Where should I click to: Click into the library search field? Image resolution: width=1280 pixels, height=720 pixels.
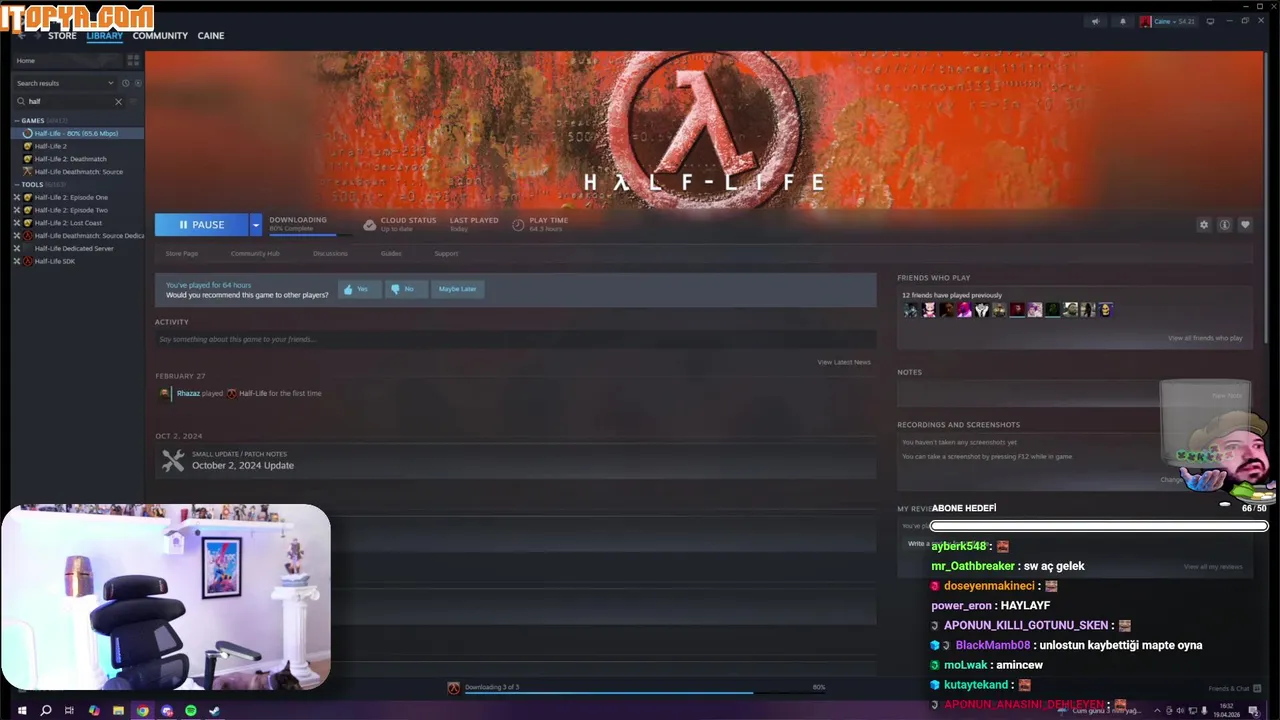[x=68, y=101]
